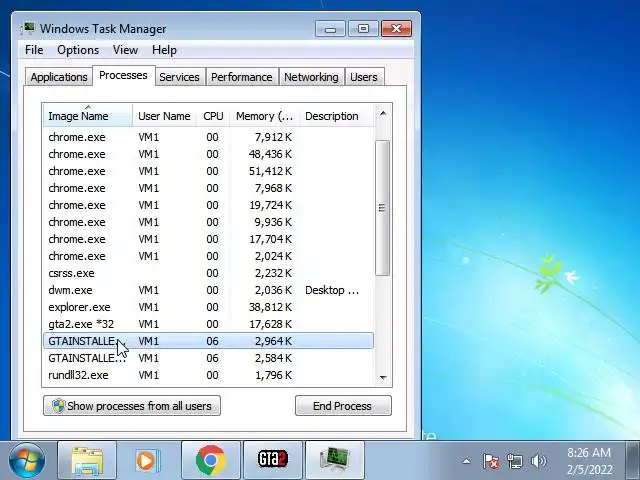Open the View menu
Image resolution: width=640 pixels, height=480 pixels.
pos(125,50)
